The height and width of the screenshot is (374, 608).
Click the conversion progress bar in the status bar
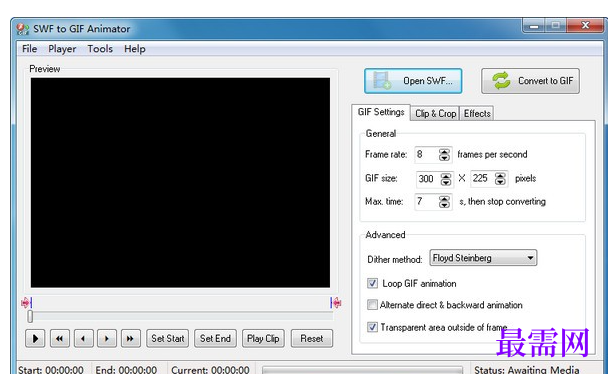coord(362,370)
